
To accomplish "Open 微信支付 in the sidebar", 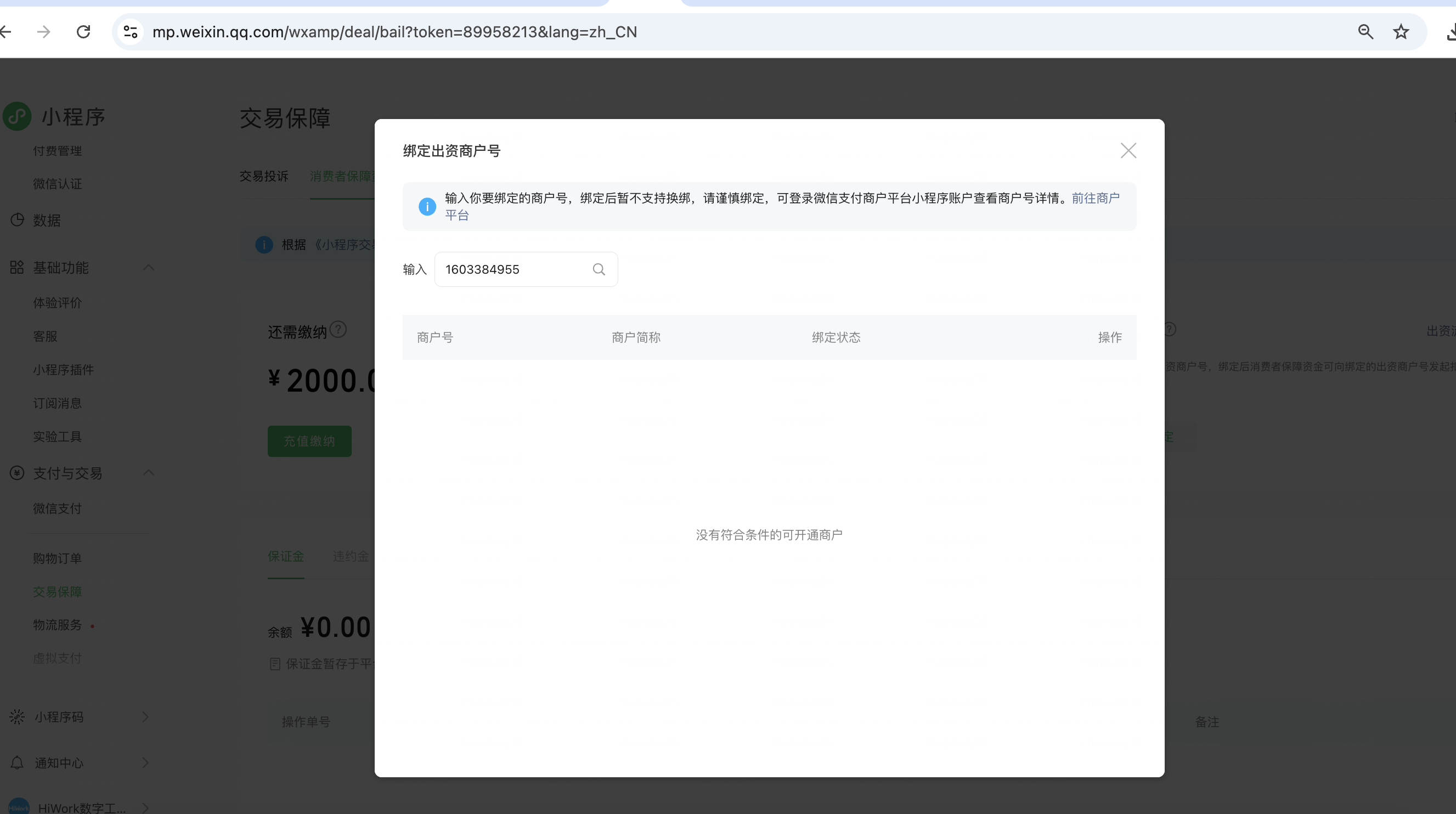I will [57, 509].
